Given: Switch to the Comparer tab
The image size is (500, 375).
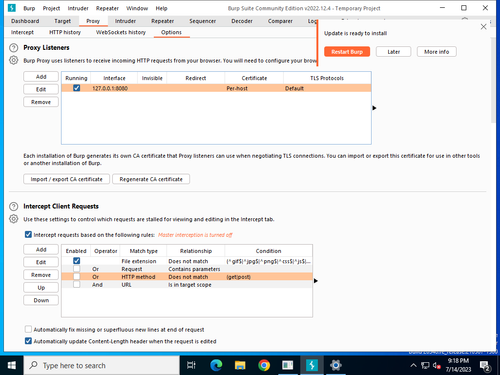Looking at the screenshot, I should point(280,21).
